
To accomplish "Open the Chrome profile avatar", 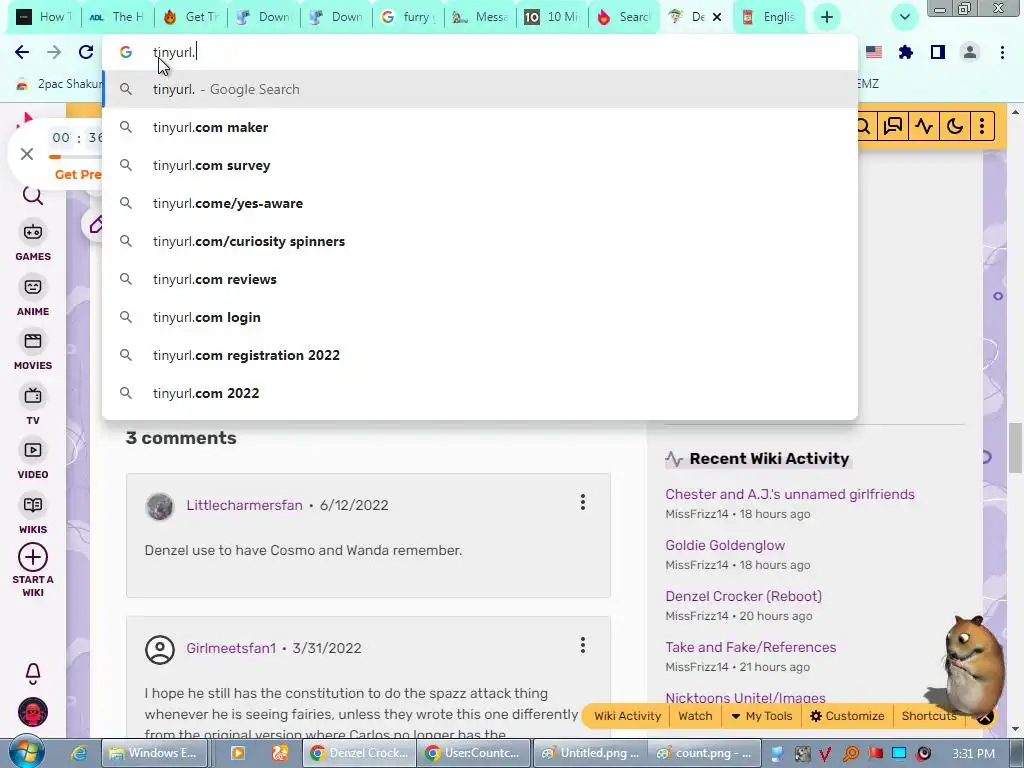I will [x=970, y=52].
